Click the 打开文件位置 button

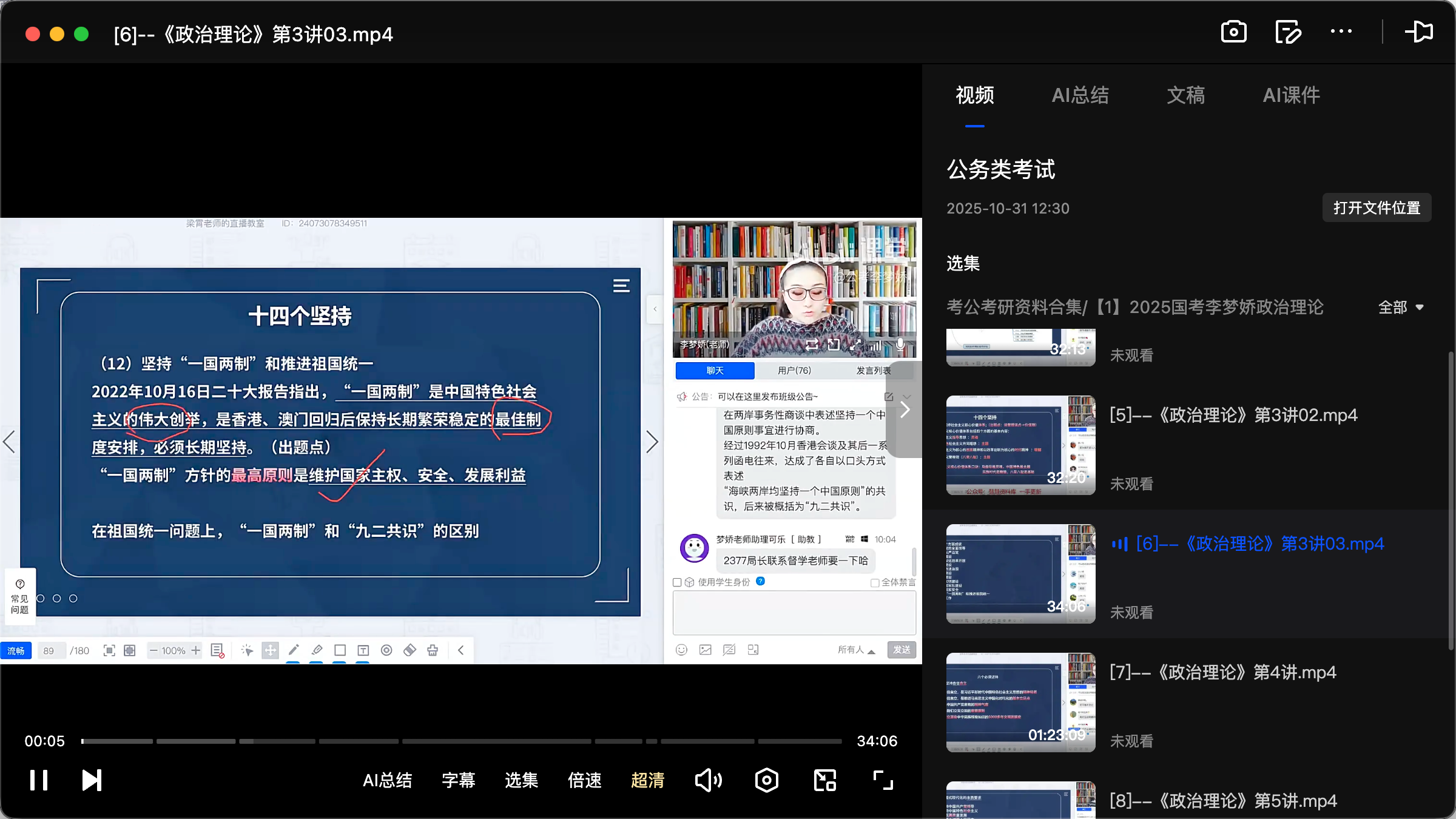1376,207
